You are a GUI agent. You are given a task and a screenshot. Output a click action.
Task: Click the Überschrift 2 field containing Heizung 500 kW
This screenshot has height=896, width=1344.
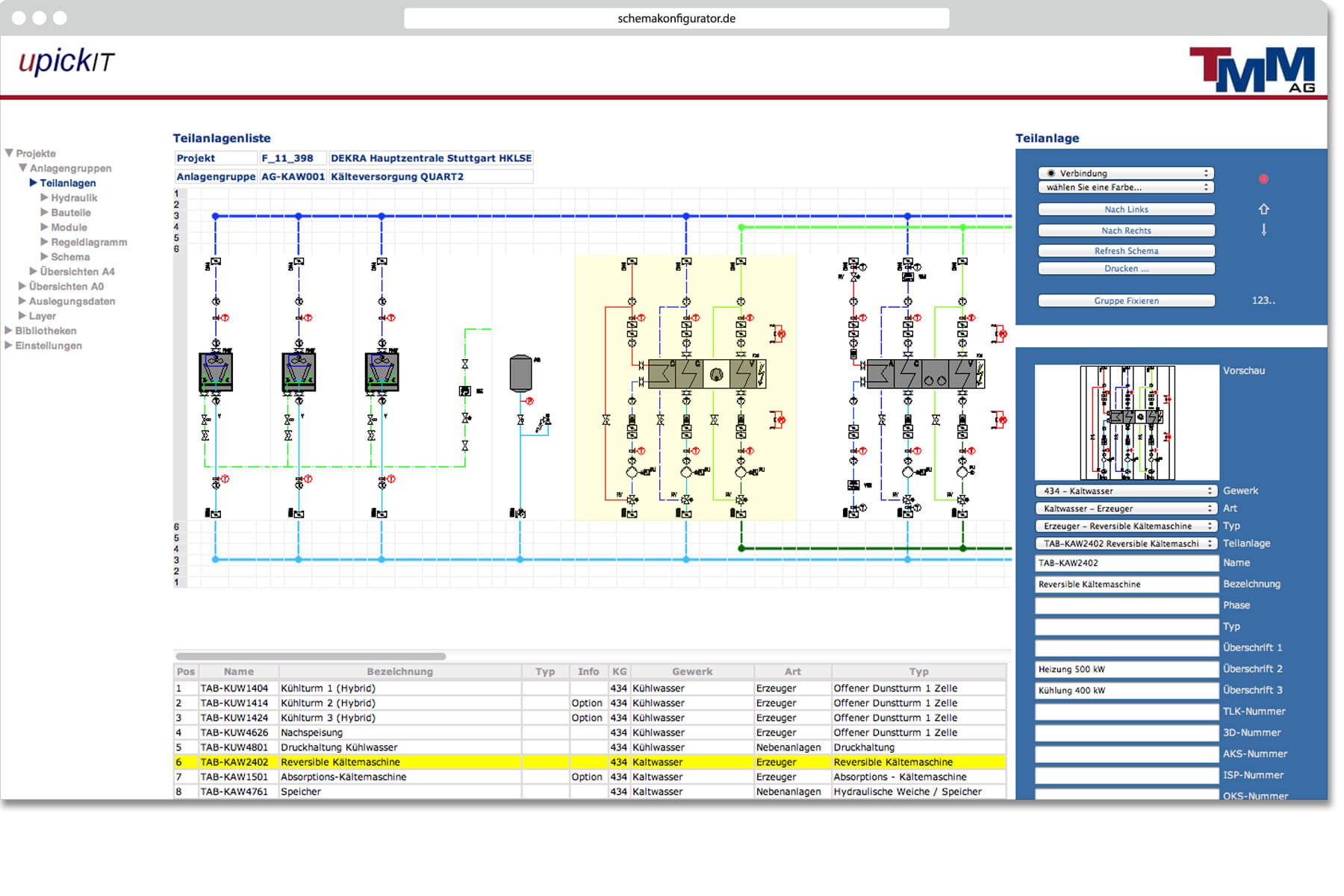click(1126, 669)
